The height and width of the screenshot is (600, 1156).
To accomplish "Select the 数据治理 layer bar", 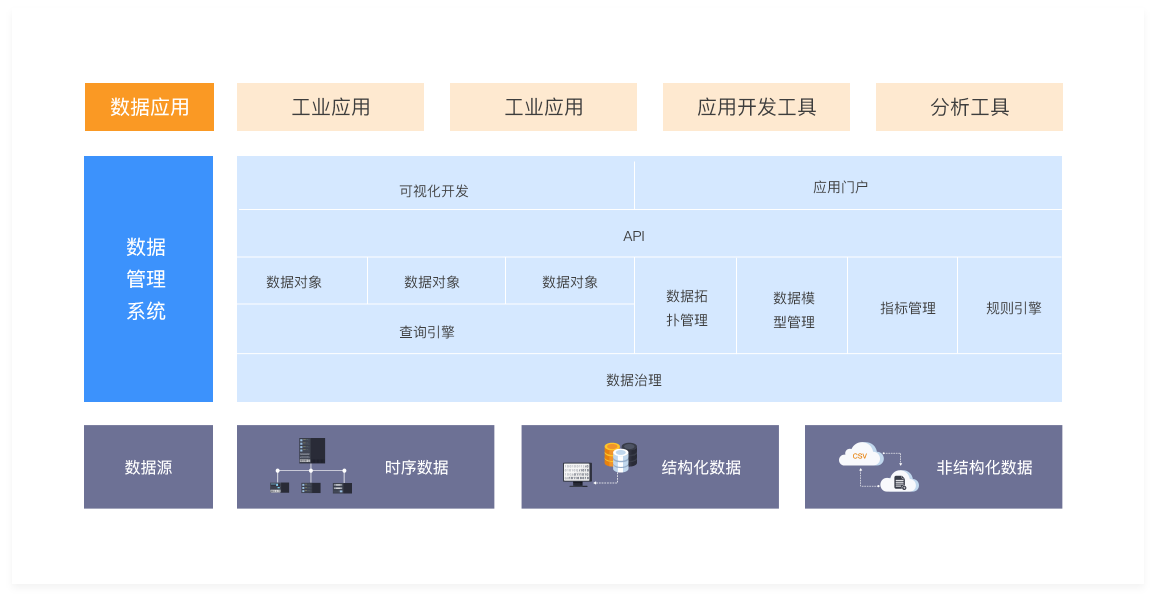I will click(634, 380).
